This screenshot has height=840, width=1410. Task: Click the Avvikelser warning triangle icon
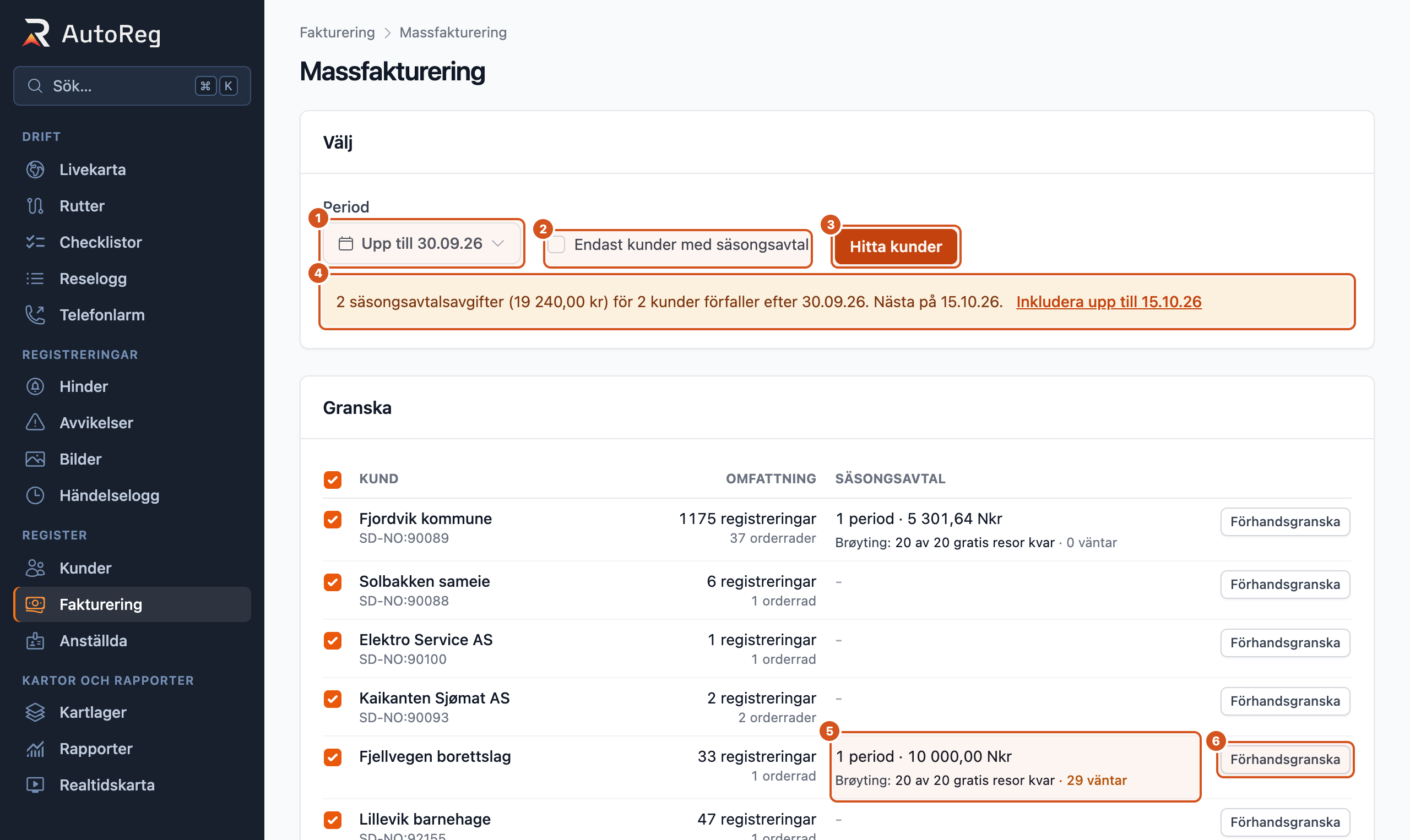tap(35, 423)
